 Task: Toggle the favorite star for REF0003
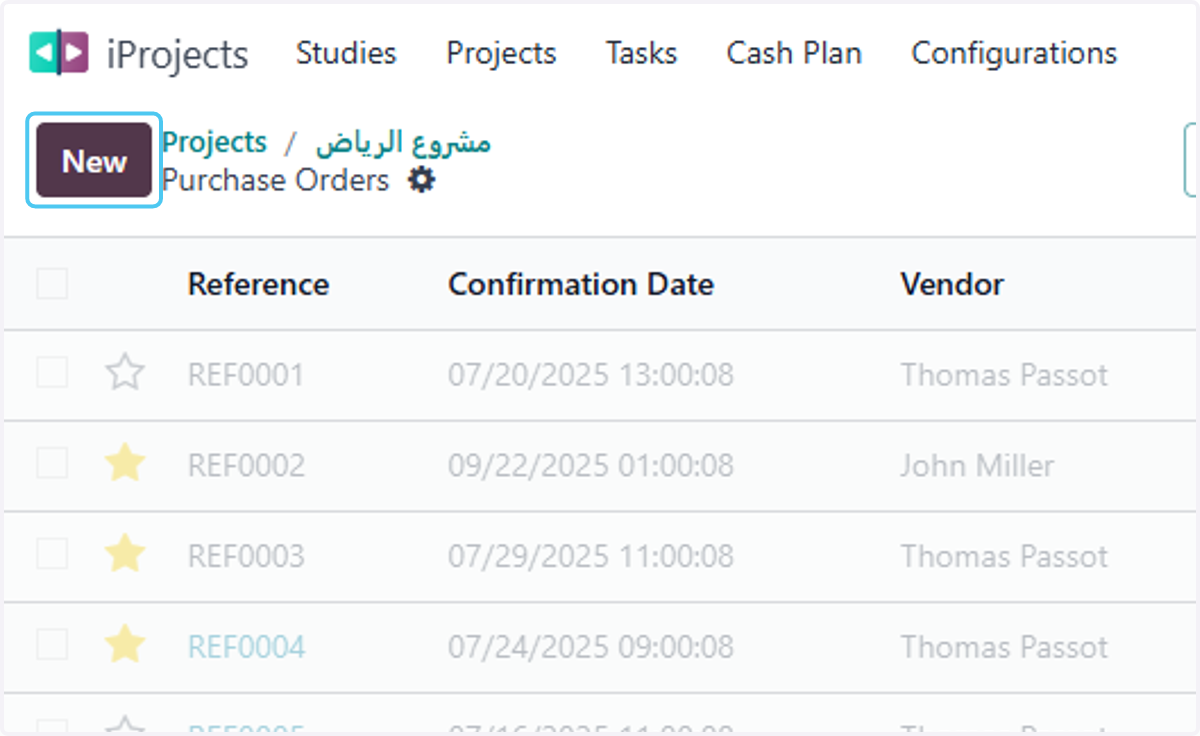tap(125, 555)
